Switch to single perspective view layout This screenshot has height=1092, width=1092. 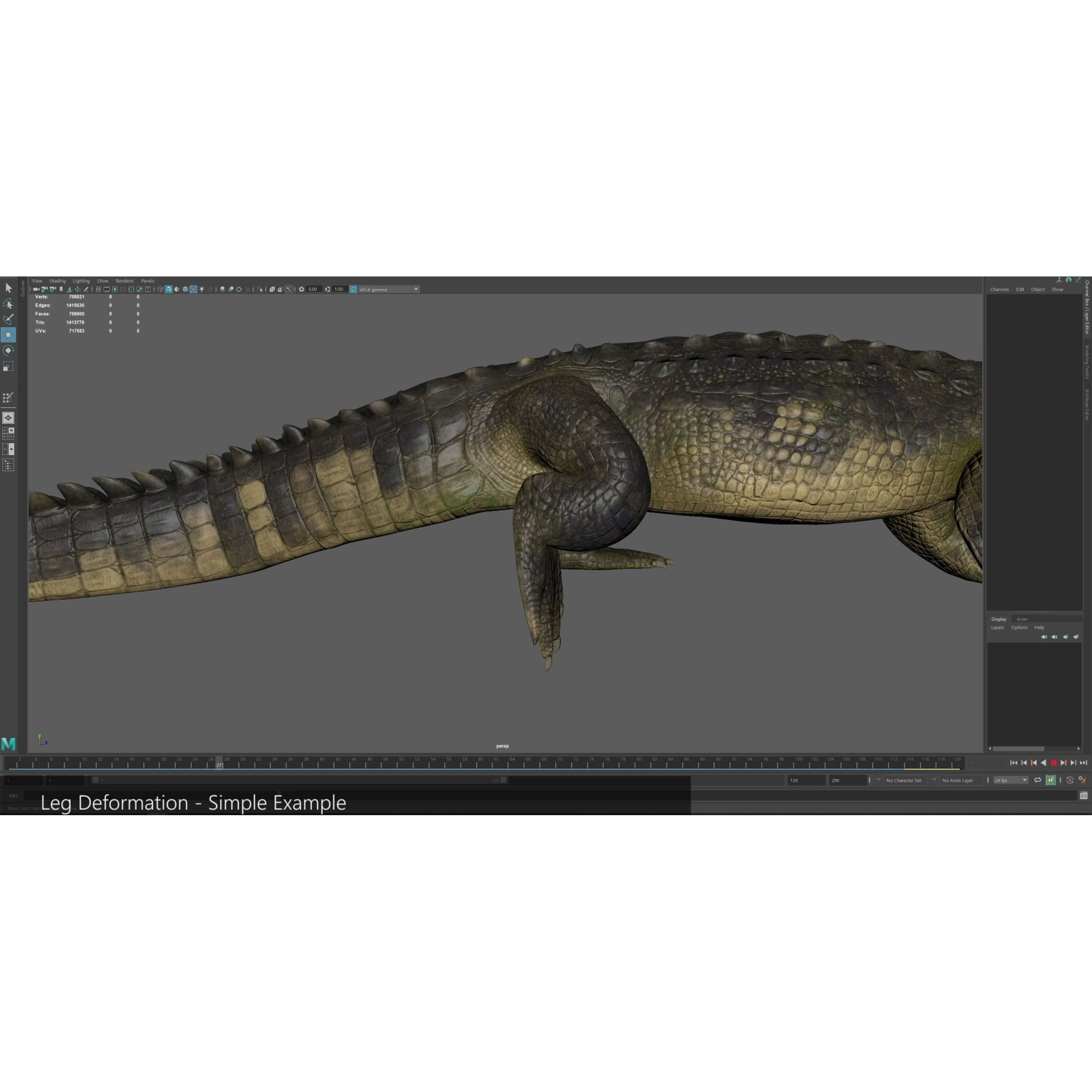8,418
